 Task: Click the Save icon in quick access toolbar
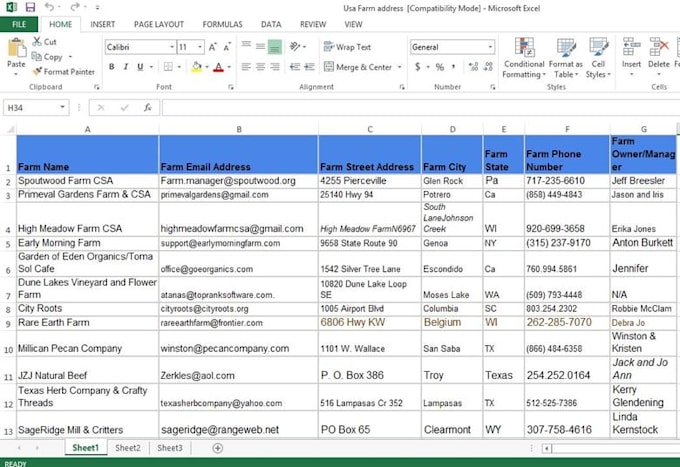(30, 7)
